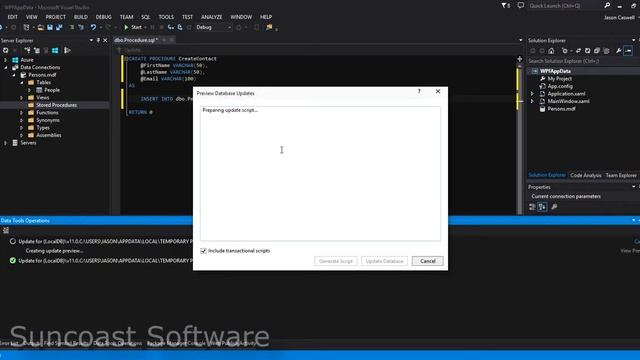Click the Generate Script button
This screenshot has width=640, height=360.
coord(336,261)
